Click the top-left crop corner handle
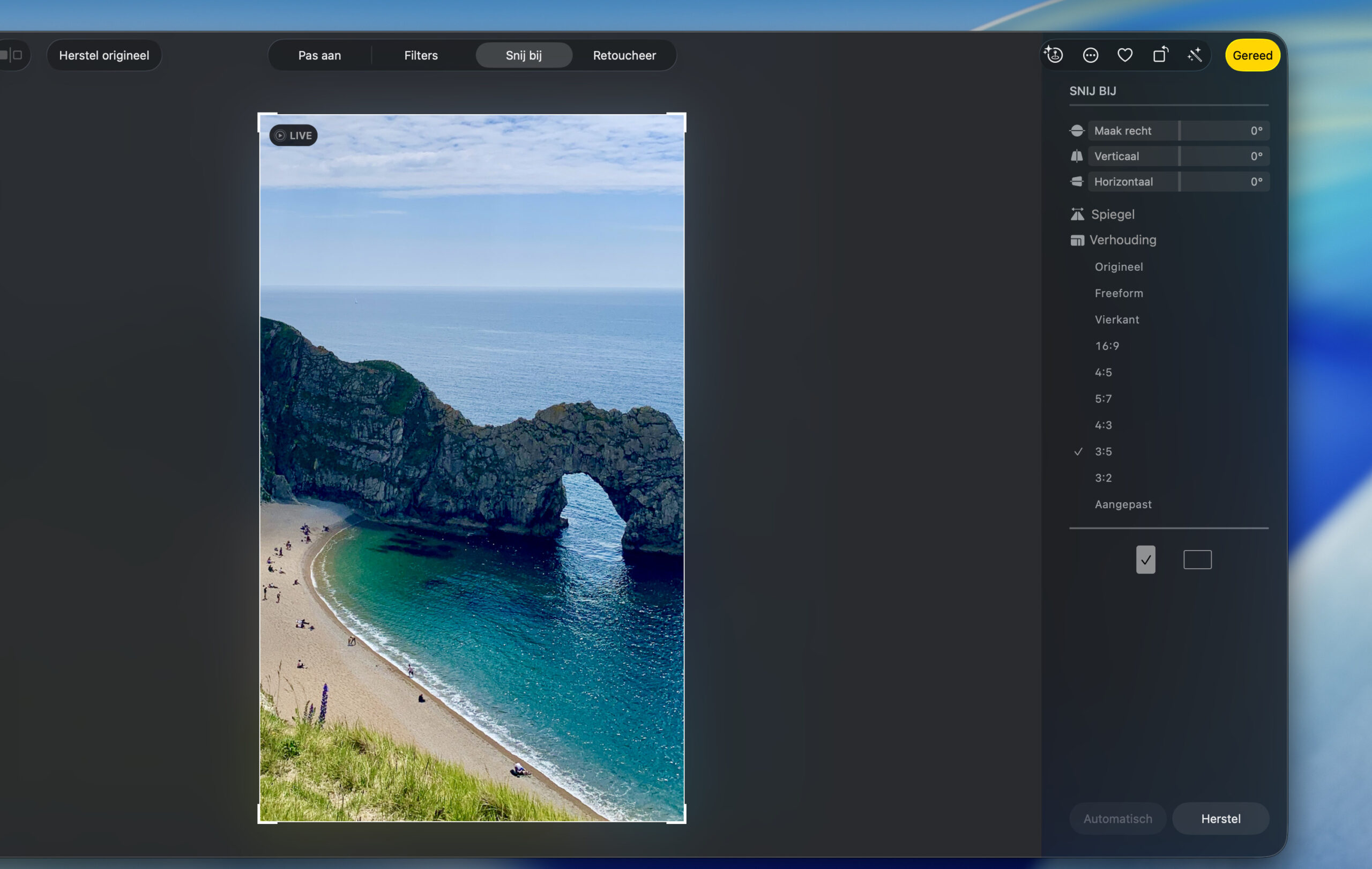Screen dimensions: 1372x869 click(261, 116)
